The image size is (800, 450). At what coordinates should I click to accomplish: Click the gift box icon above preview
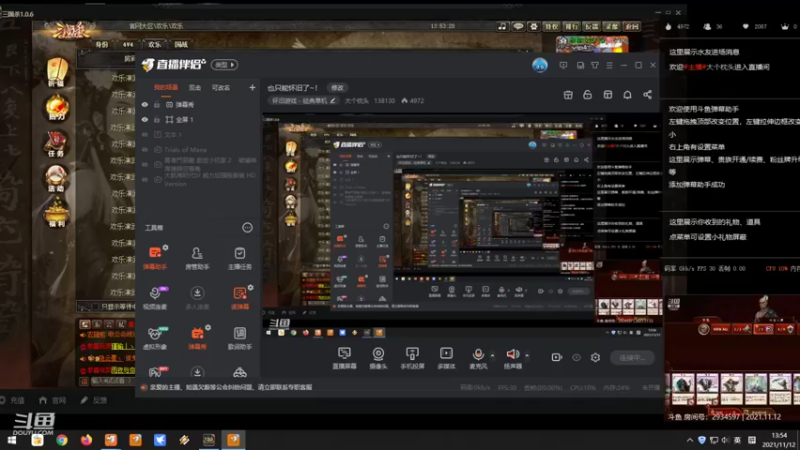(x=568, y=95)
